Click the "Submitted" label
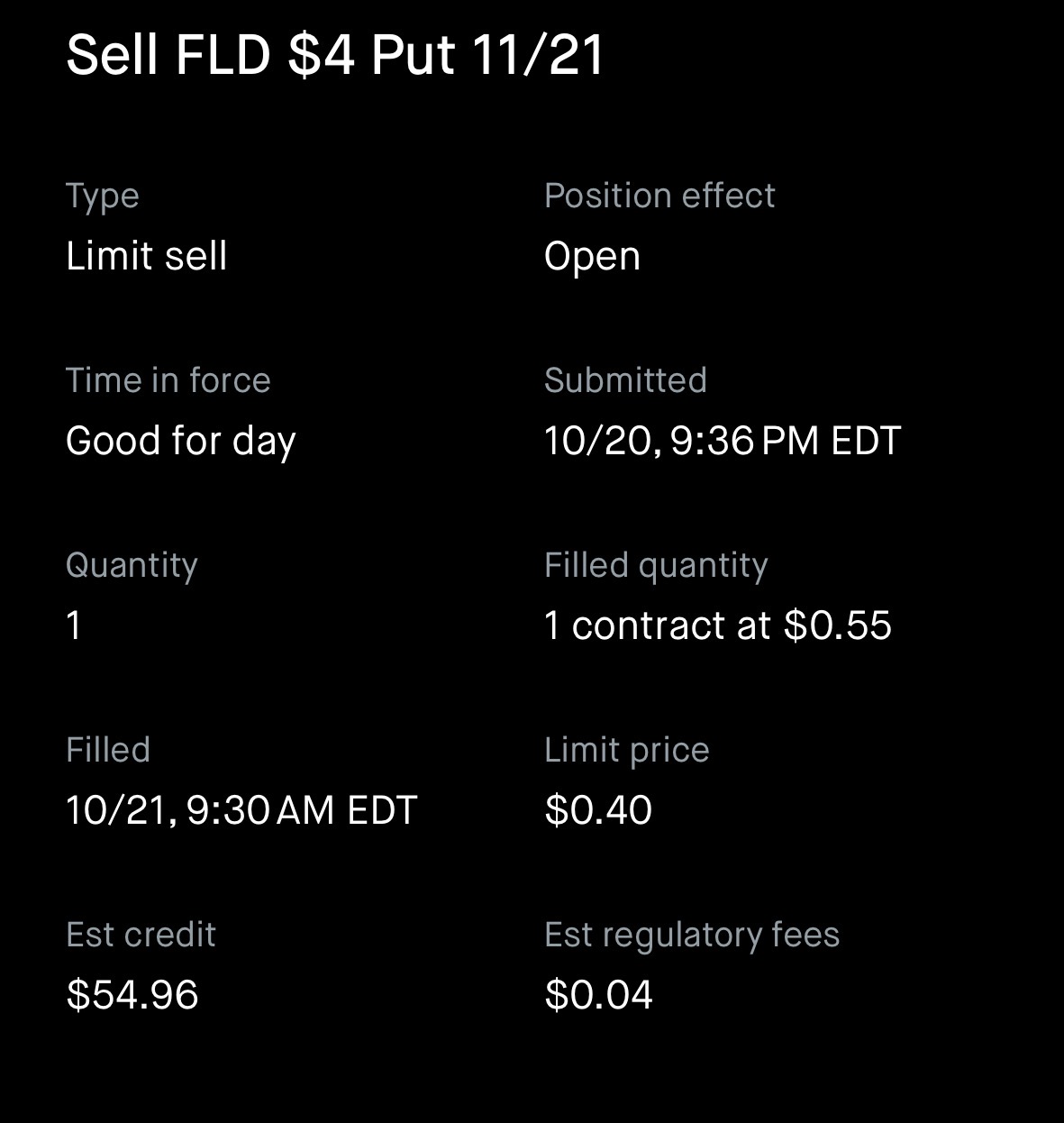This screenshot has width=1064, height=1123. tap(625, 380)
